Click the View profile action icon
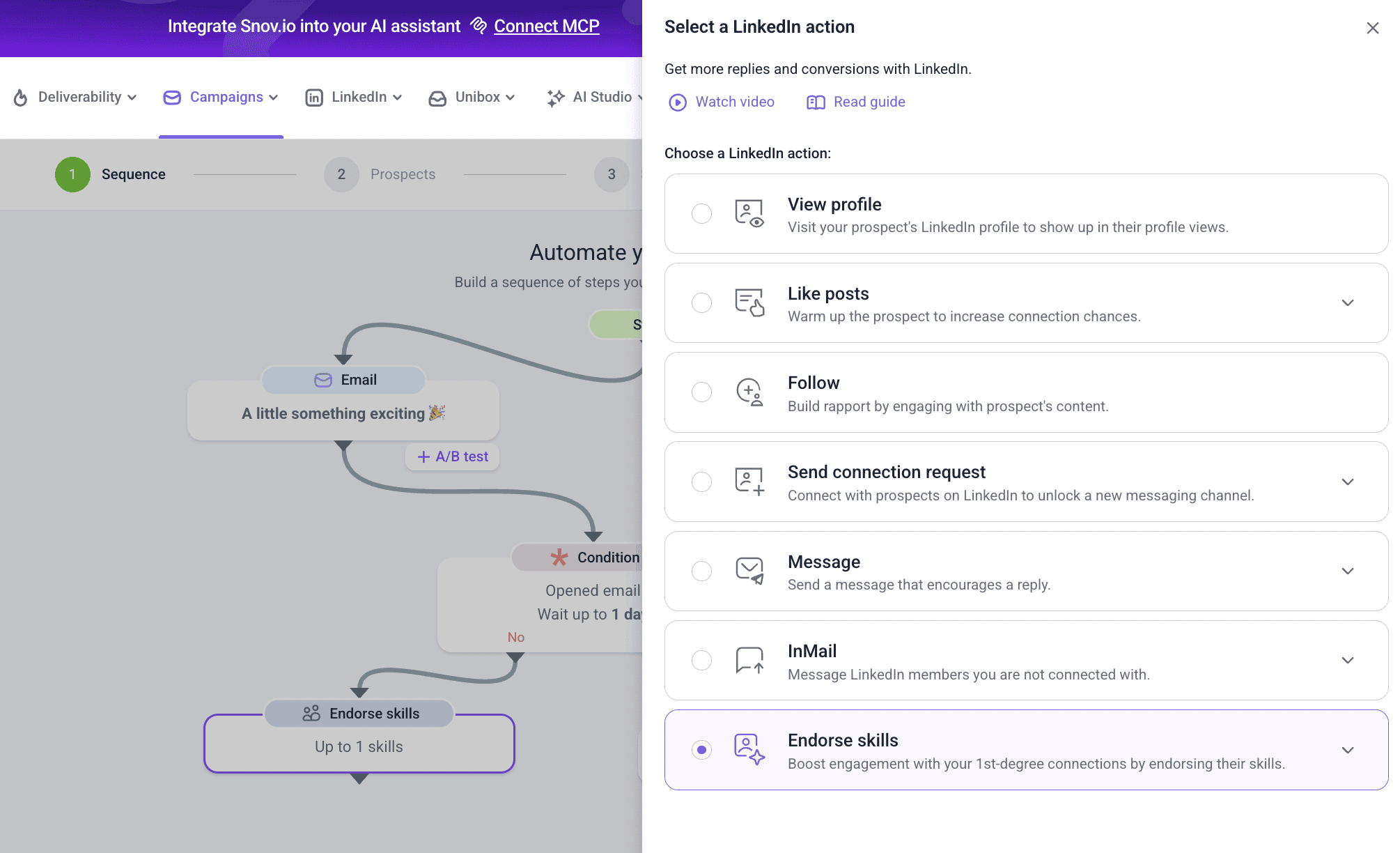1400x853 pixels. [x=749, y=213]
